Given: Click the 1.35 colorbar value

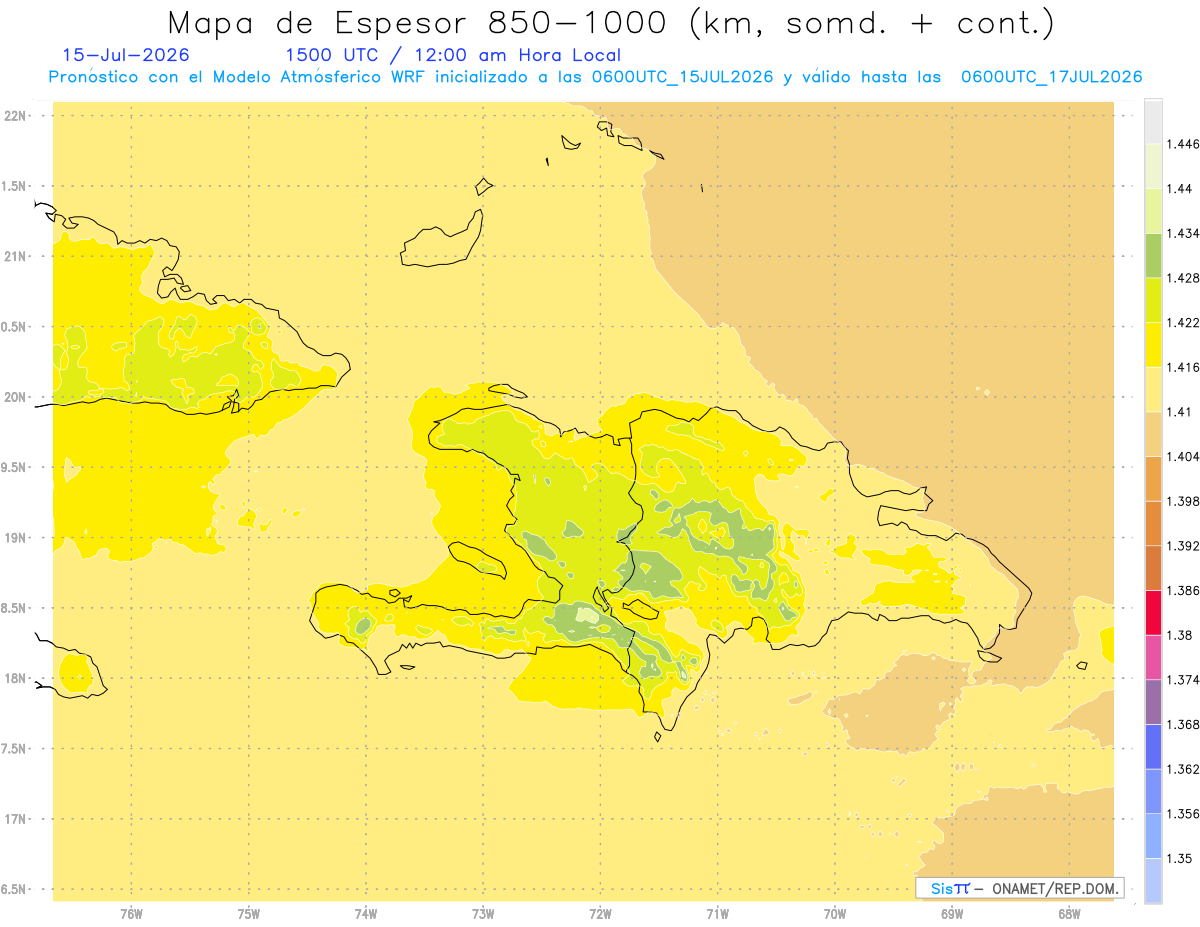Looking at the screenshot, I should [x=1180, y=859].
